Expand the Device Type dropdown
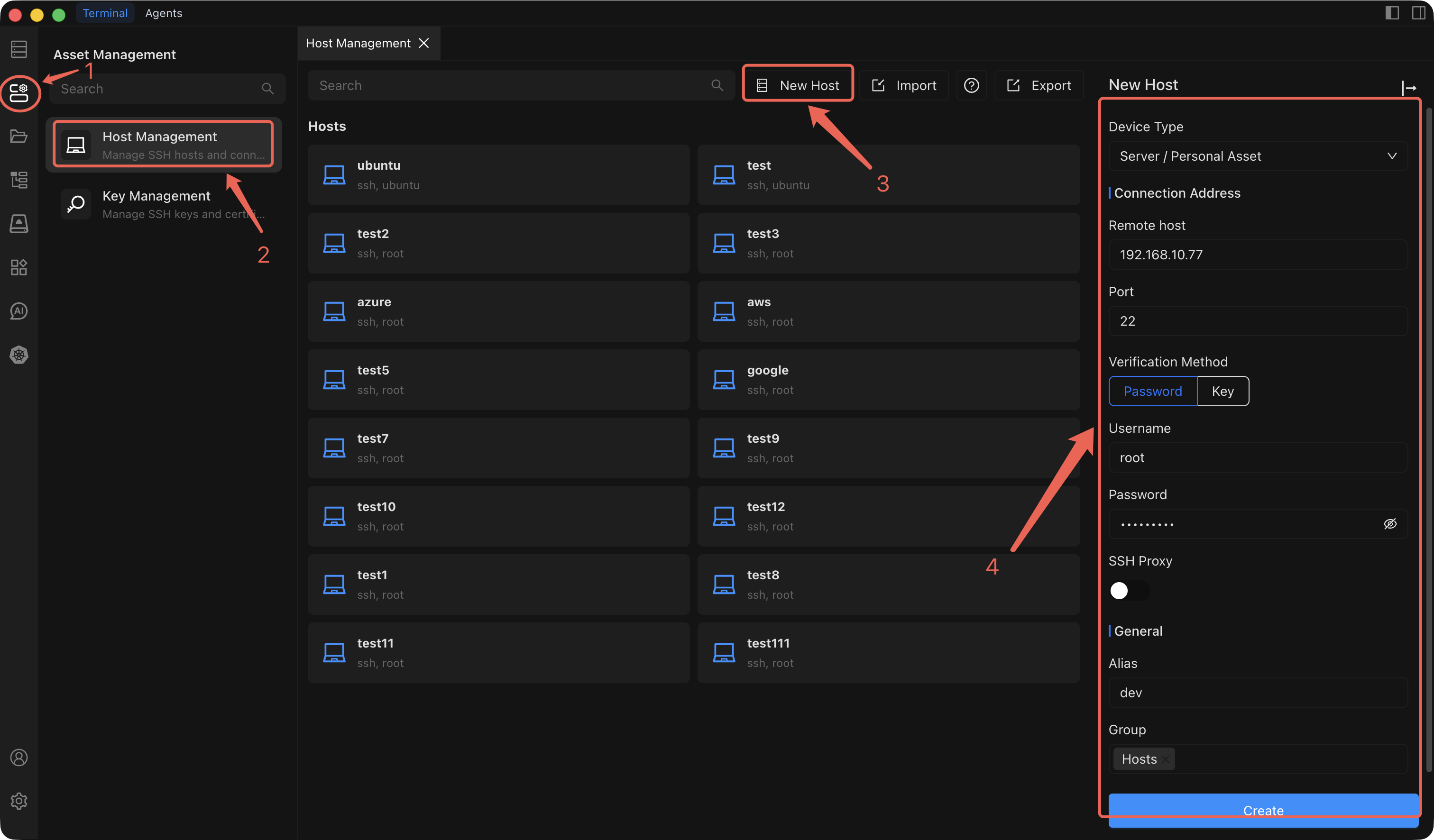The image size is (1434, 840). 1258,156
